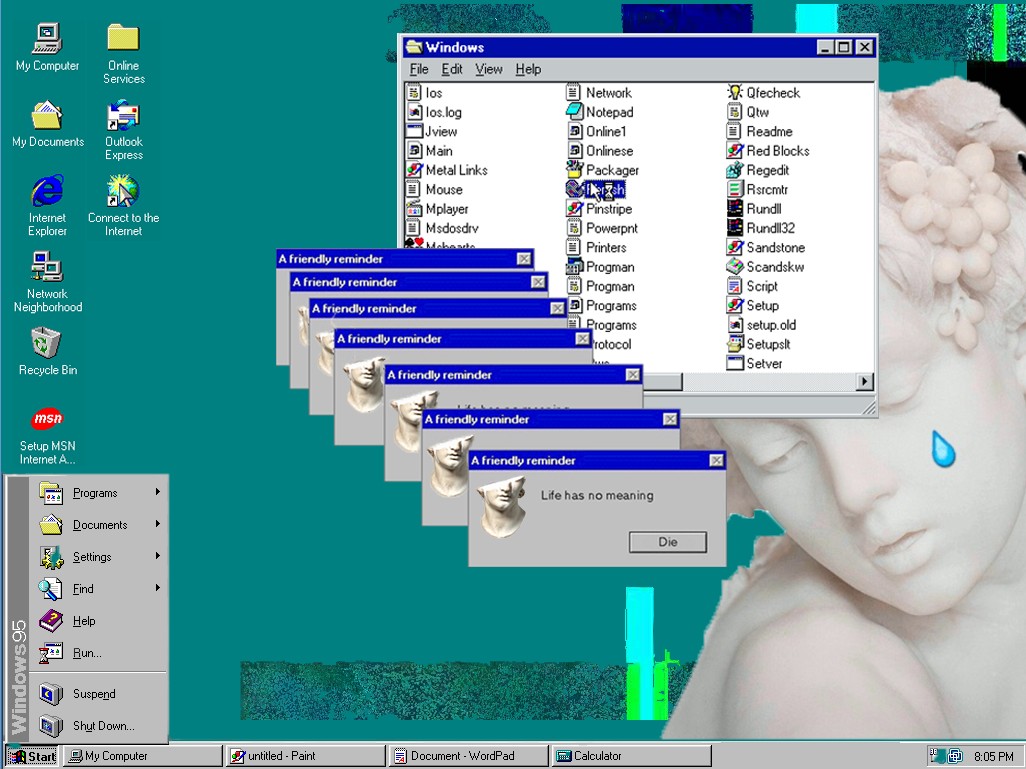Select the Metal Links bitmap icon

[x=414, y=170]
